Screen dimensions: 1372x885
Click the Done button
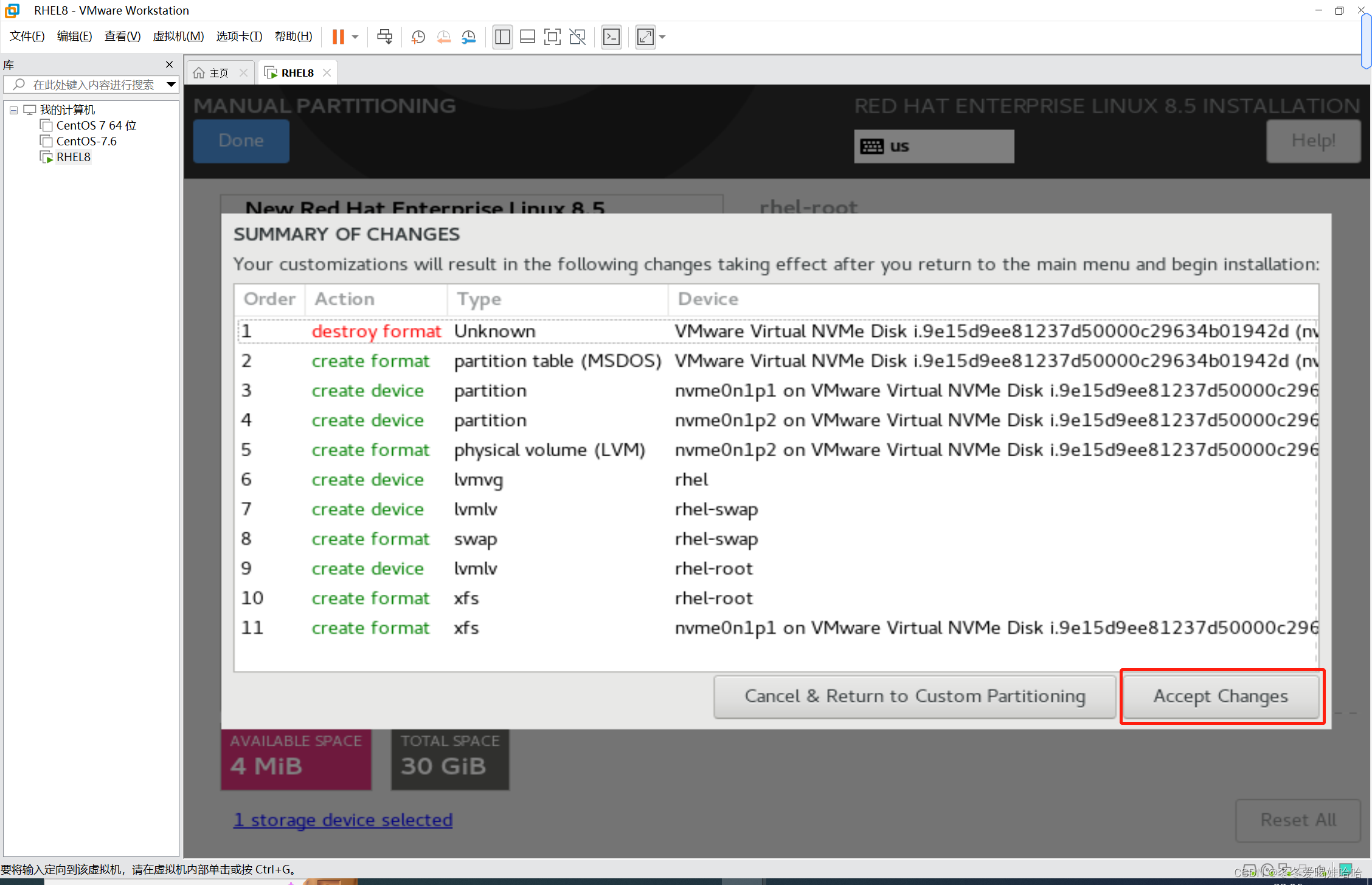(x=241, y=141)
